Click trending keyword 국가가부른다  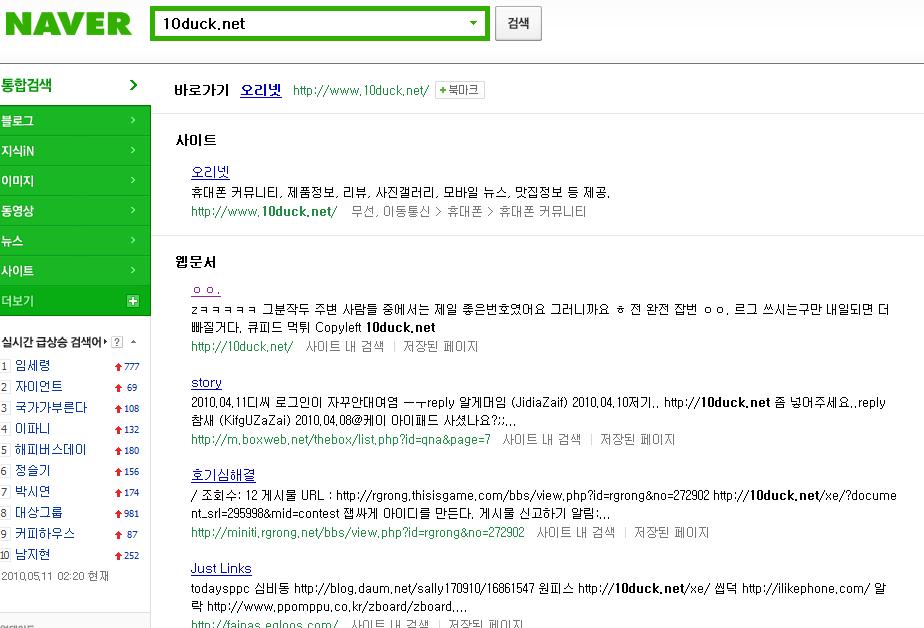coord(51,408)
